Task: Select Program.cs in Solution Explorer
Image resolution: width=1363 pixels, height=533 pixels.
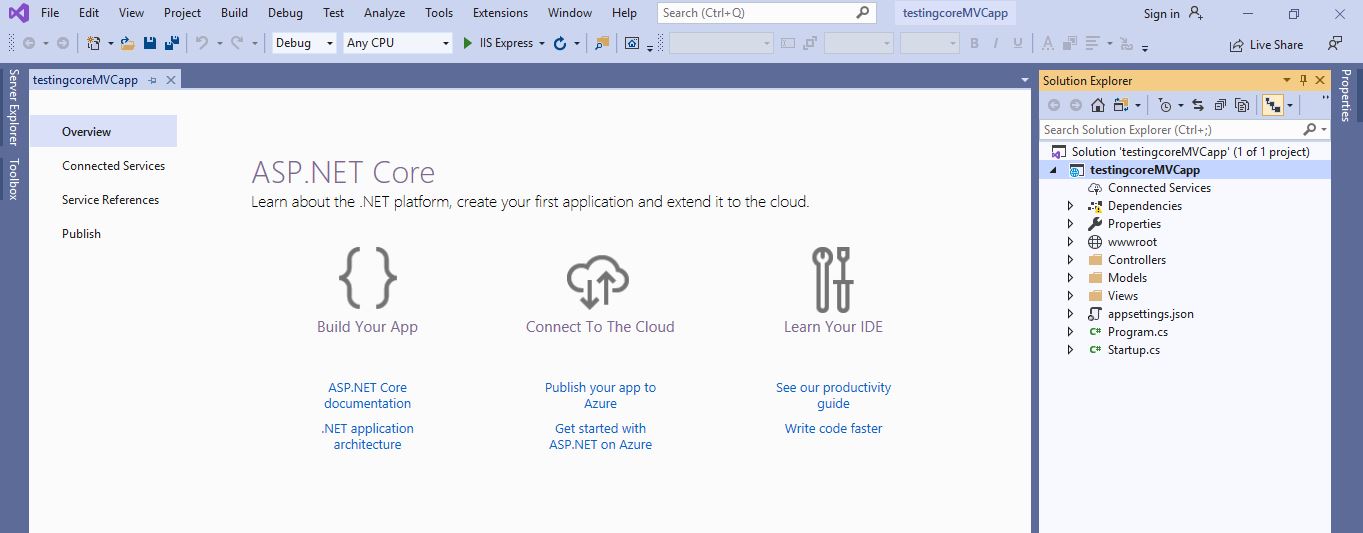Action: tap(1137, 332)
